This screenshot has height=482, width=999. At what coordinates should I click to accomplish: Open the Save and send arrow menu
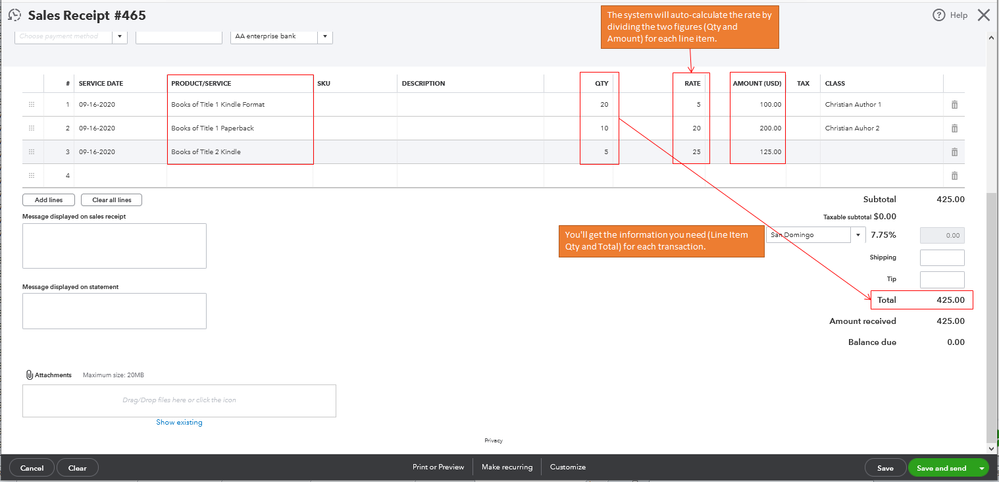point(981,468)
